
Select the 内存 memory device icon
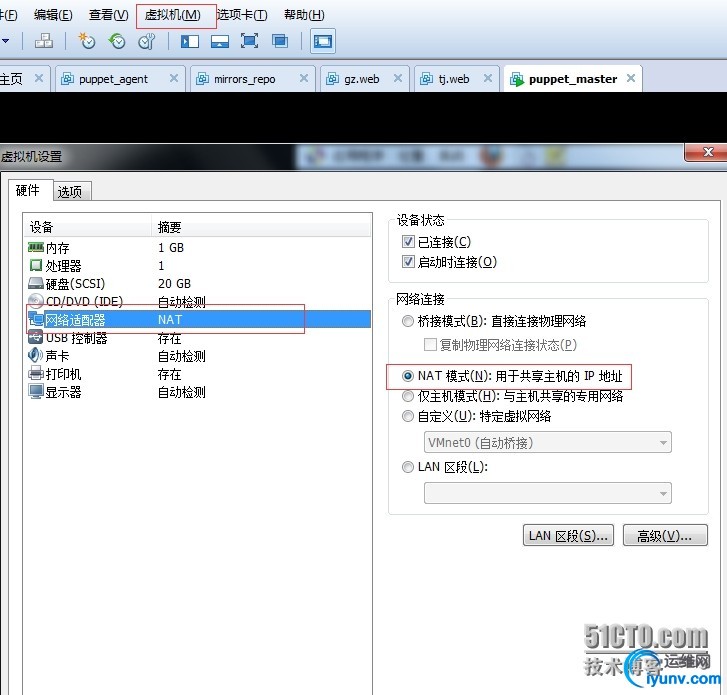pyautogui.click(x=36, y=247)
